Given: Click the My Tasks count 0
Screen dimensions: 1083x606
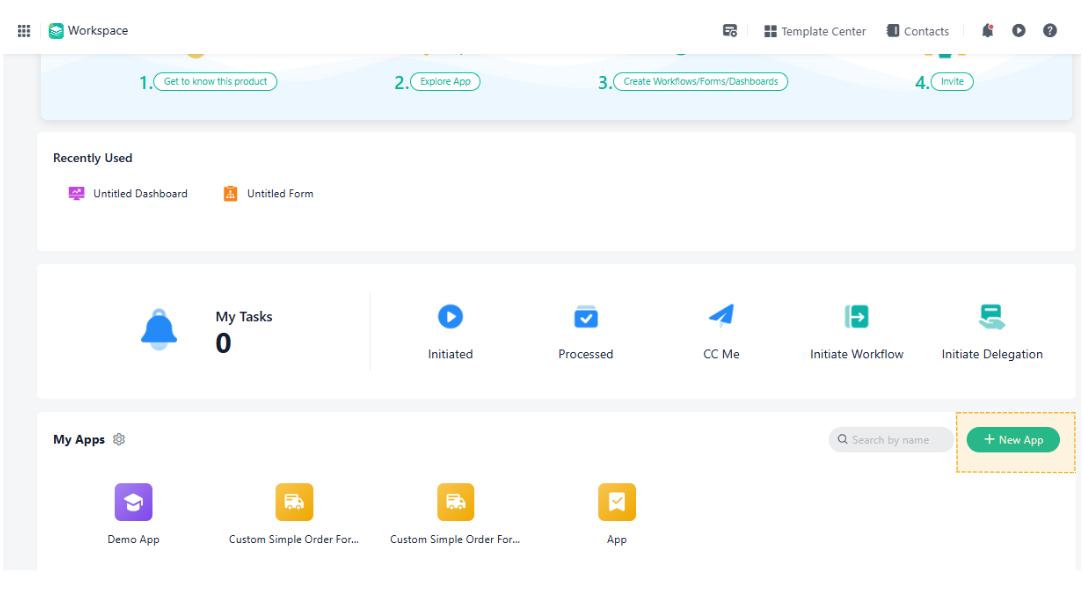Looking at the screenshot, I should tap(223, 343).
